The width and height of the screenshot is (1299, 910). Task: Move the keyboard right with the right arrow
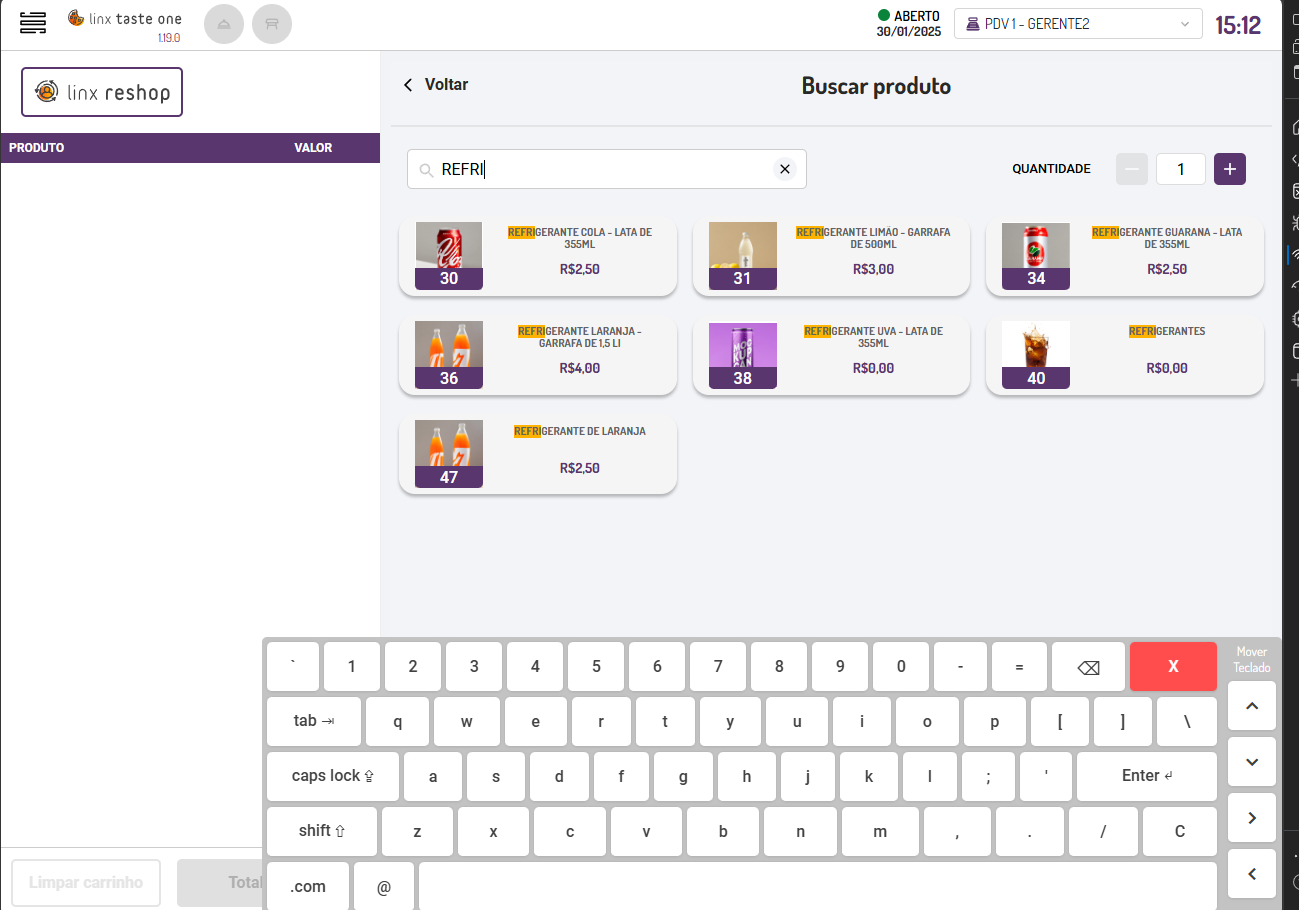[1252, 818]
